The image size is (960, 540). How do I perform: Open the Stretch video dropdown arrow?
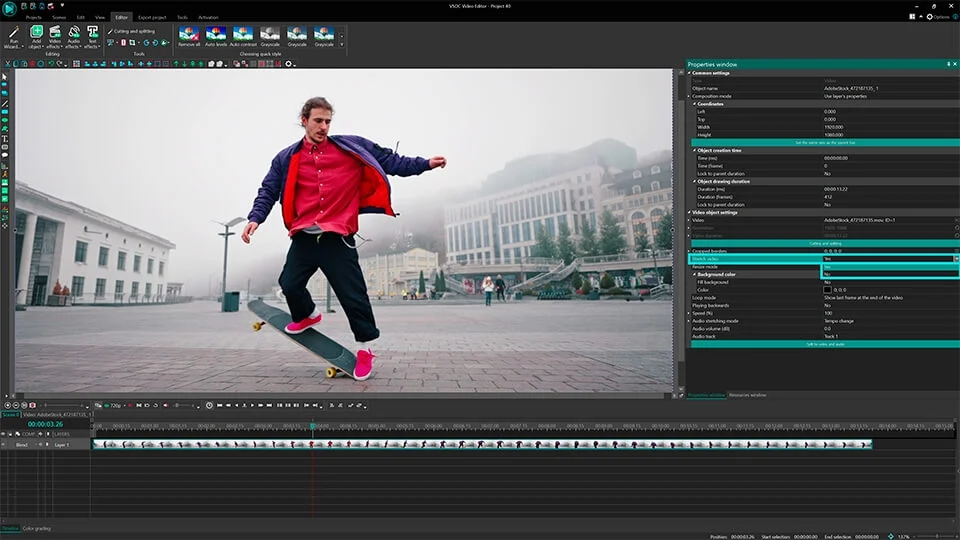click(955, 258)
